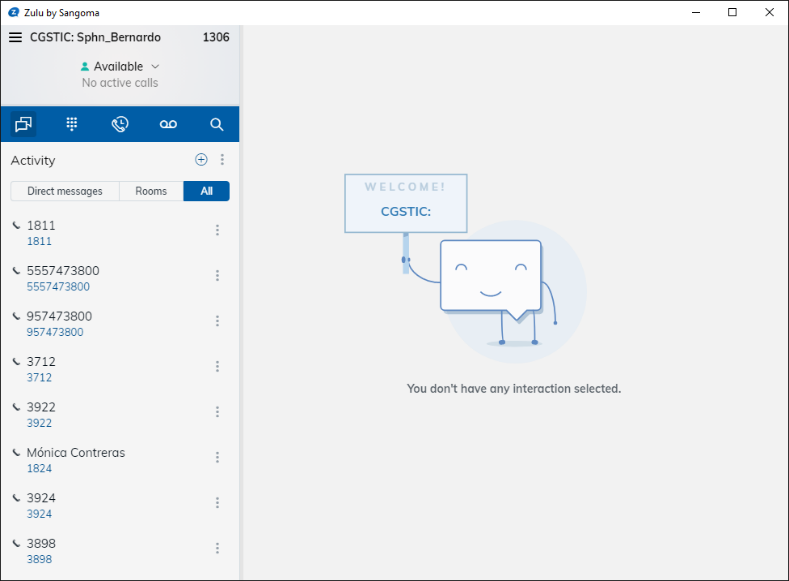789x581 pixels.
Task: Click the 3712 extension link
Action: pos(39,377)
